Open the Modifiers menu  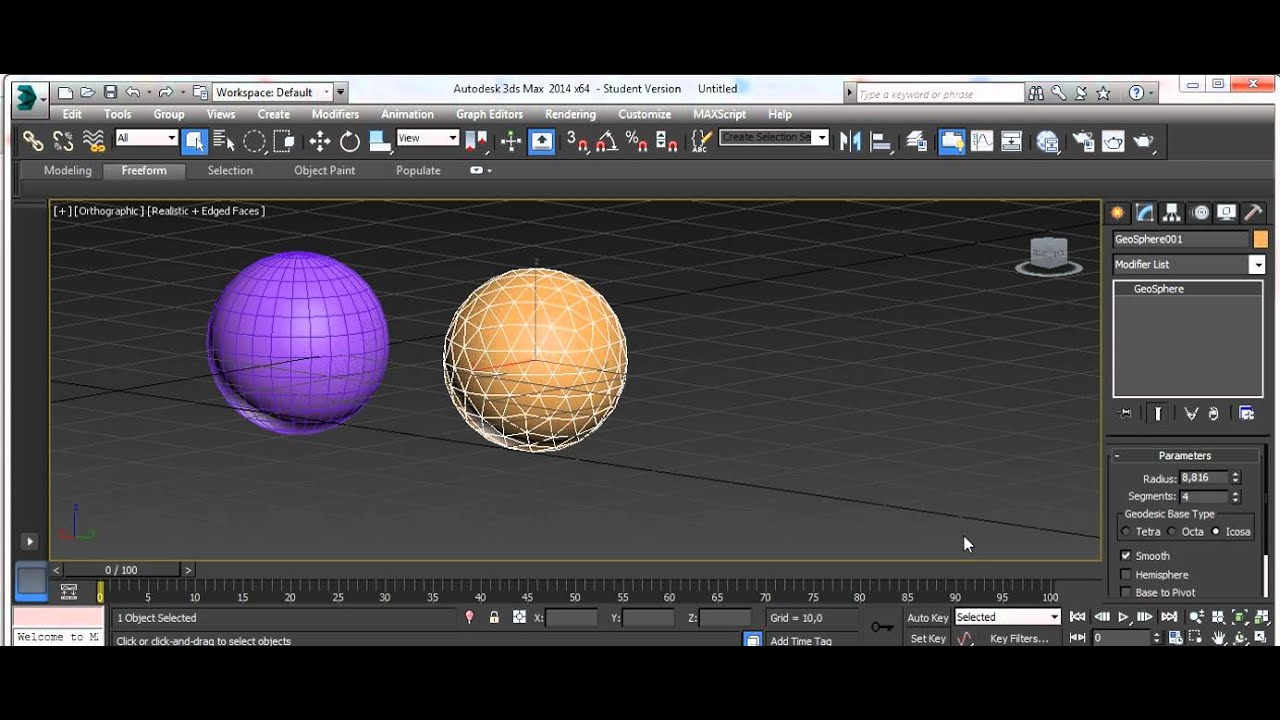tap(335, 114)
